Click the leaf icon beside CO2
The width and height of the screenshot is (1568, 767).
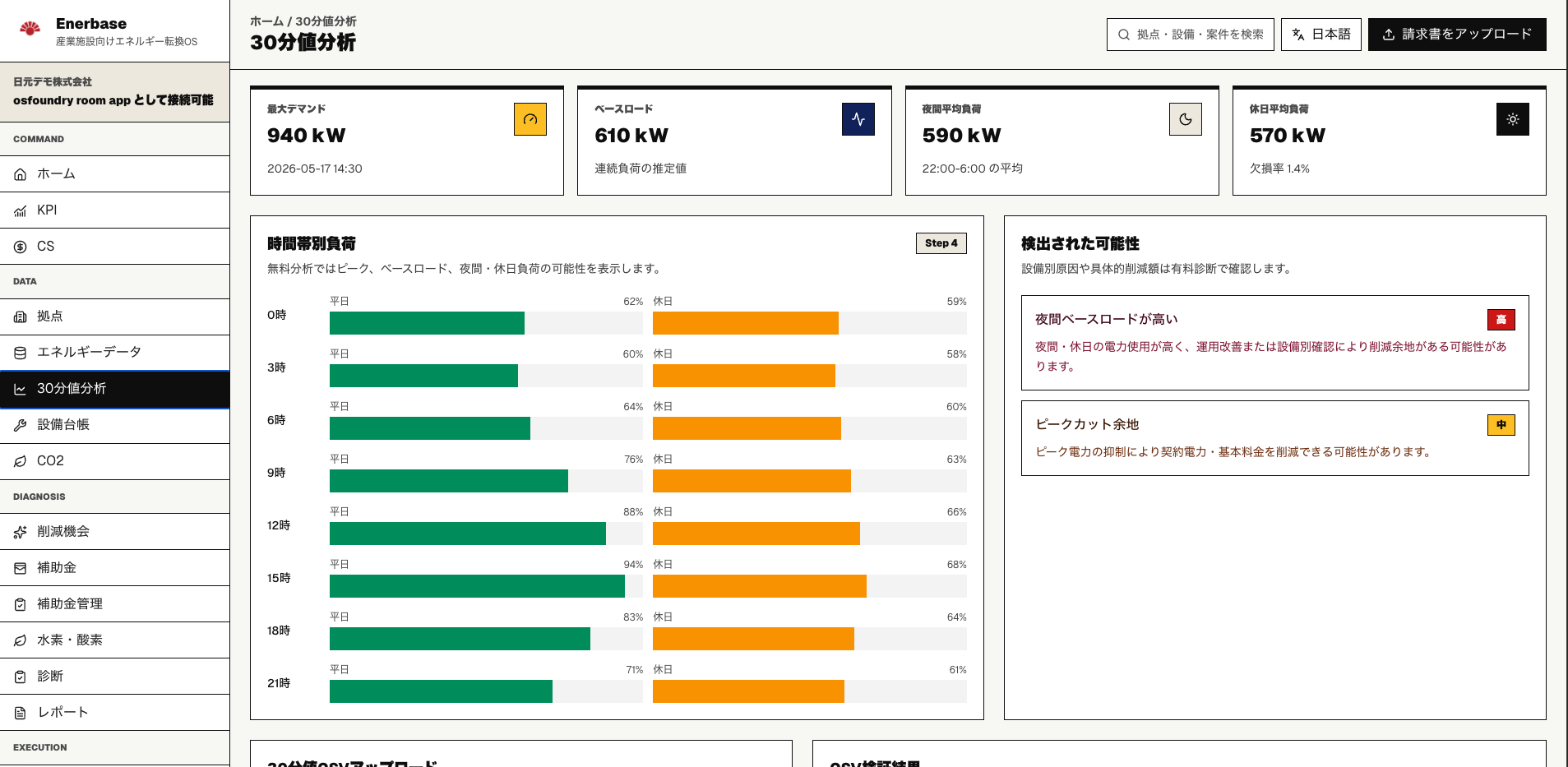pos(21,461)
